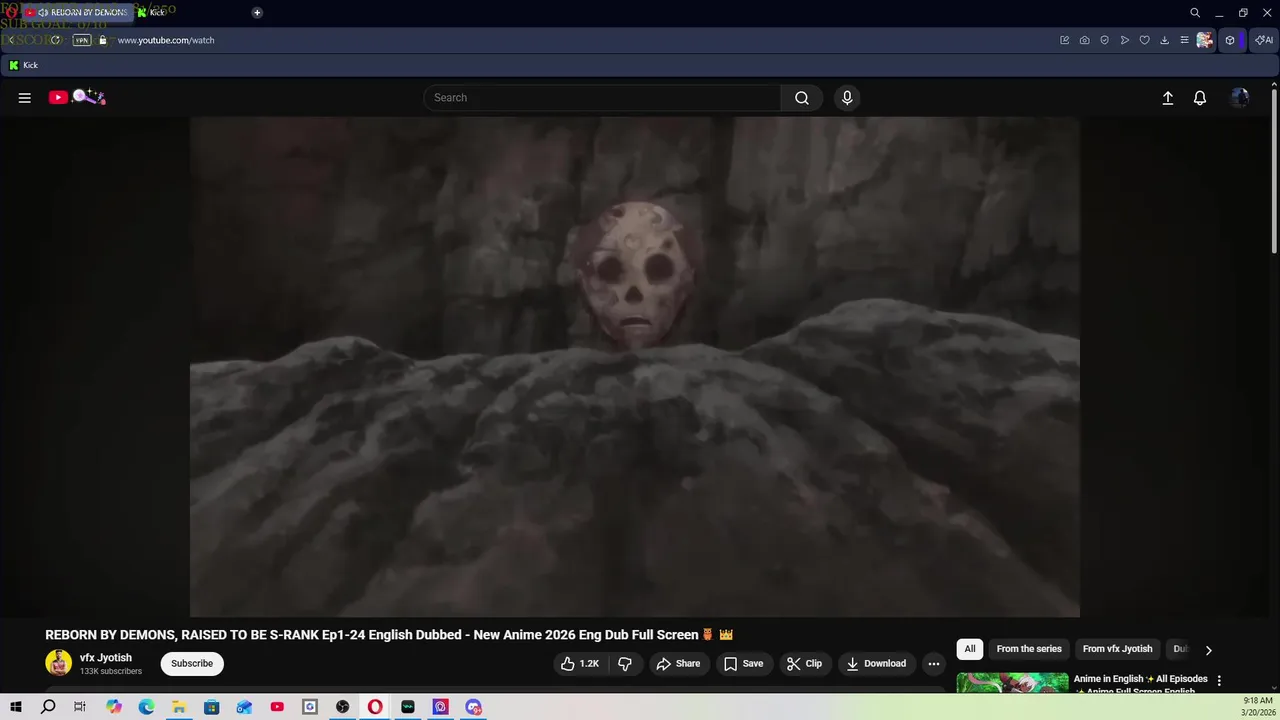Download the video

tap(876, 664)
